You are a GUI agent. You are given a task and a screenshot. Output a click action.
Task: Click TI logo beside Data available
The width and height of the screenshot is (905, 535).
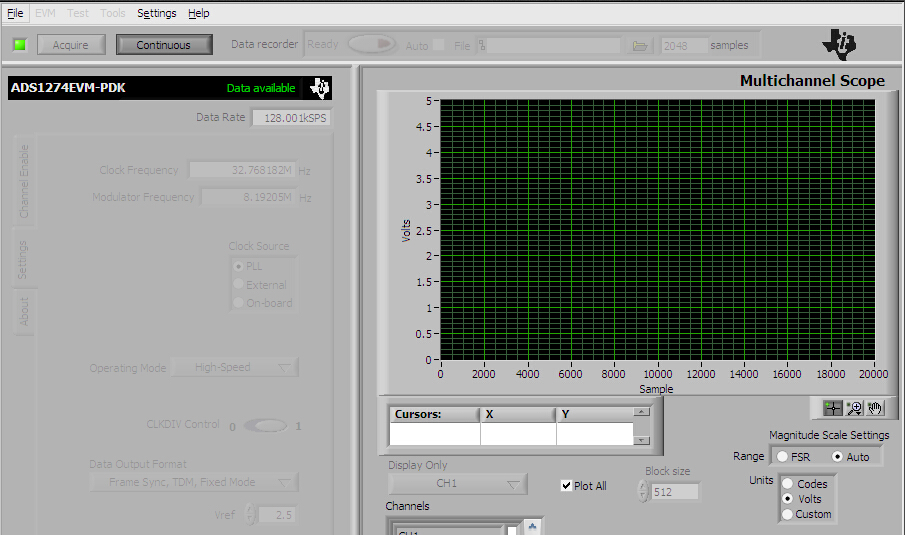pyautogui.click(x=319, y=88)
